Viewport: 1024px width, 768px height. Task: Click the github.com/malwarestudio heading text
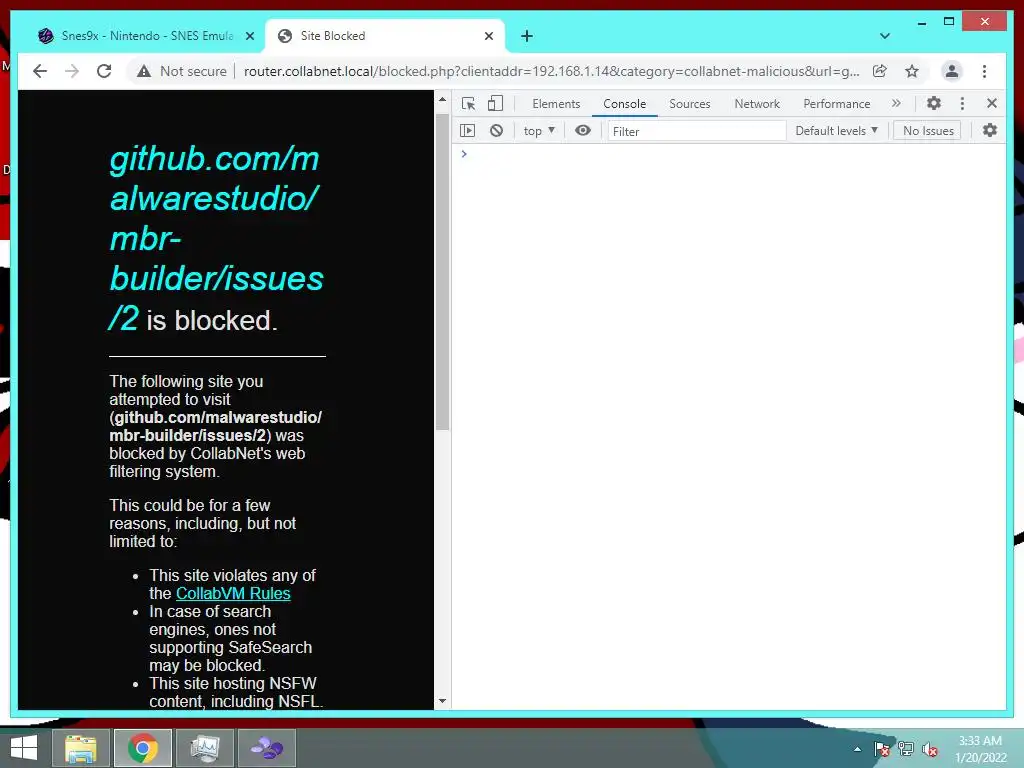216,238
